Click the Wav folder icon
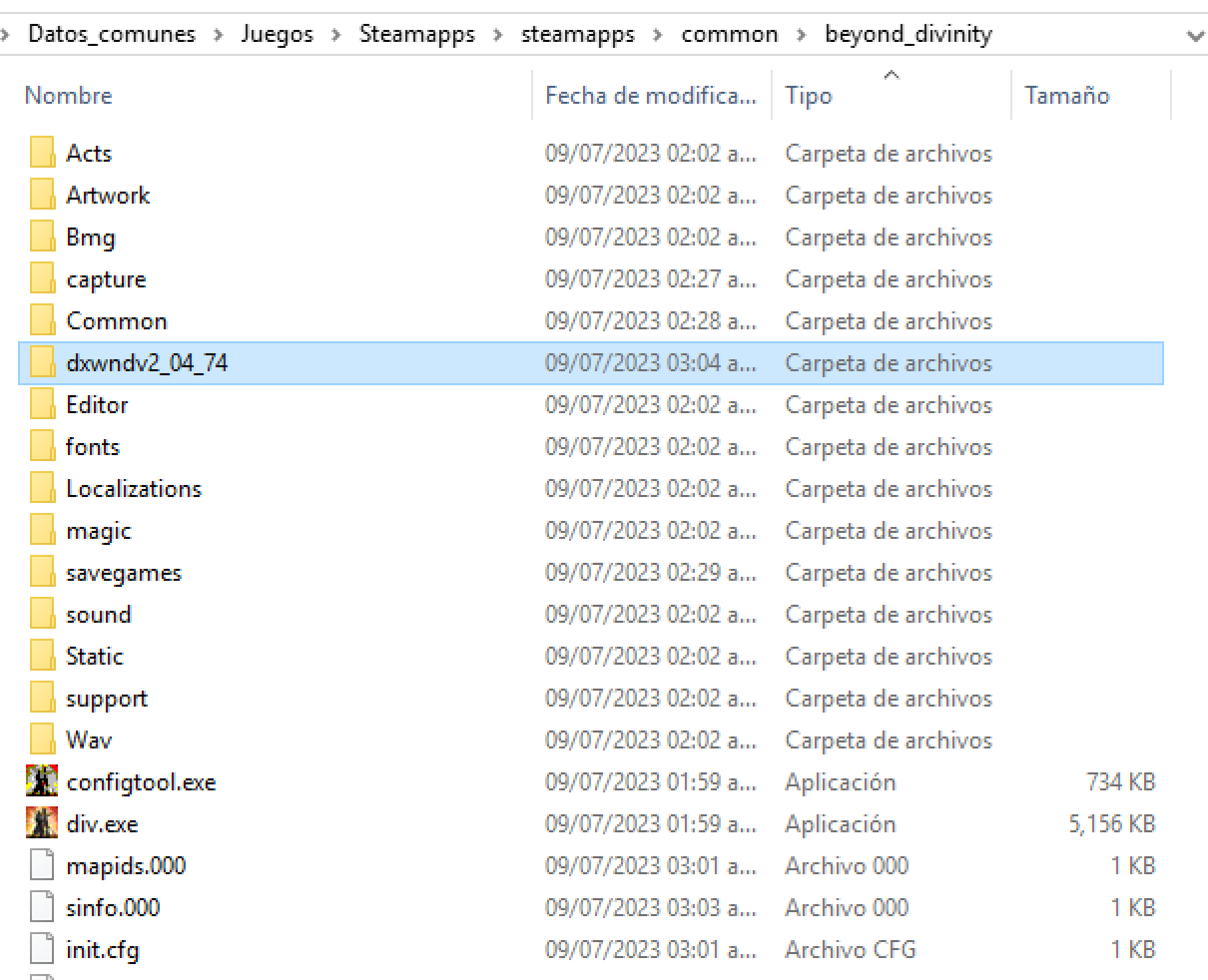The image size is (1208, 980). (42, 739)
